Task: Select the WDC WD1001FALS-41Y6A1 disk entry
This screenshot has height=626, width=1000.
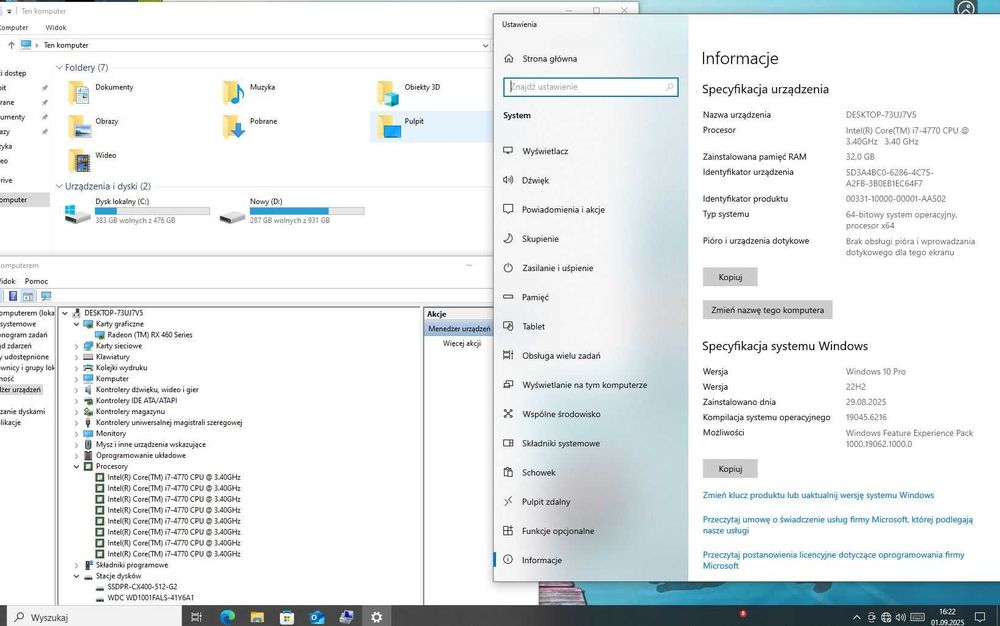Action: (151, 598)
